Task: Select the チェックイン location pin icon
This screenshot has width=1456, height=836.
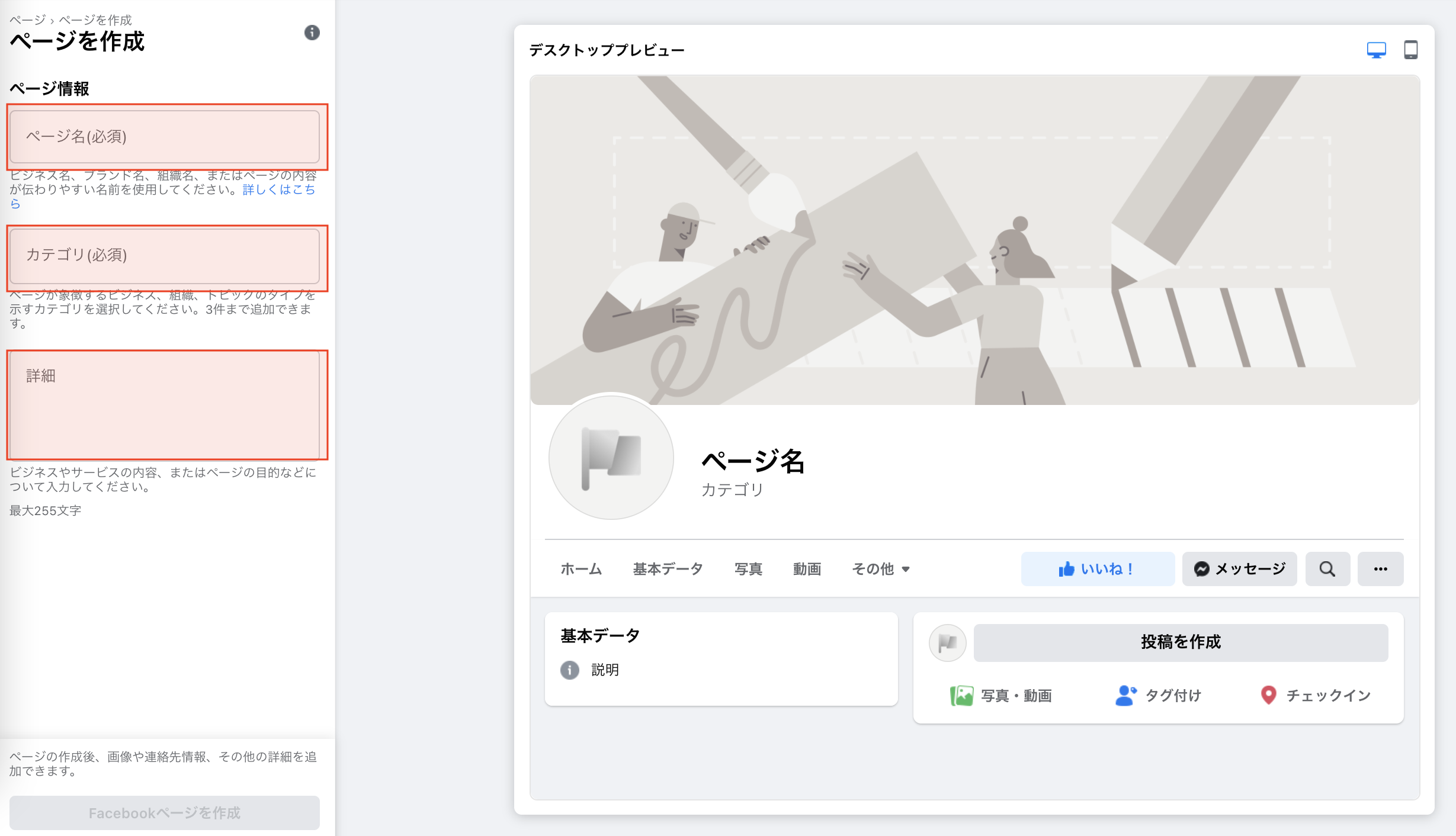Action: [x=1268, y=696]
